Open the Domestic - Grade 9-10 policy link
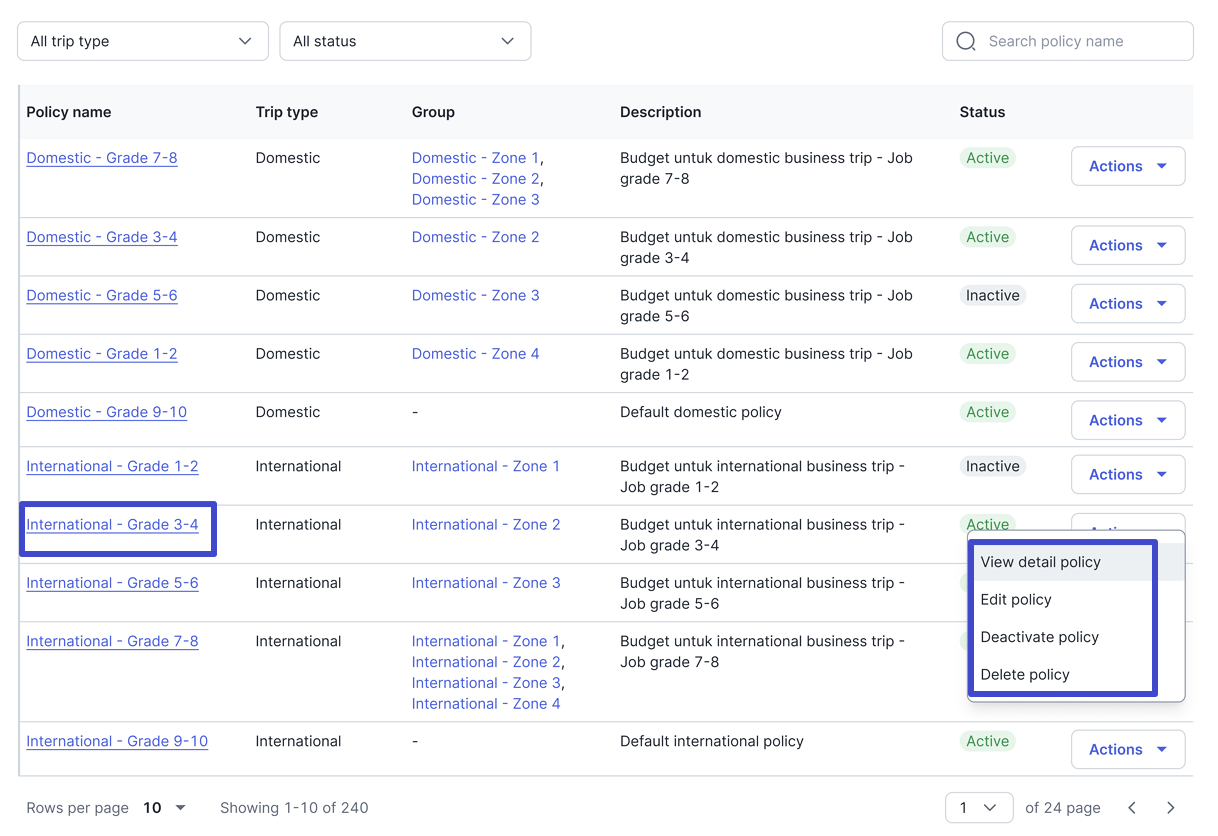This screenshot has width=1218, height=836. [106, 412]
